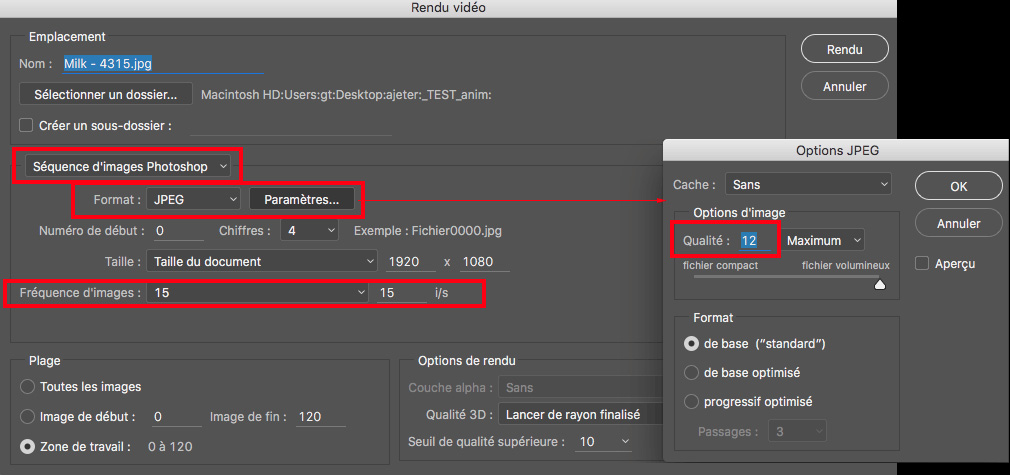This screenshot has width=1010, height=475.
Task: Open the Qualité 3D dropdown
Action: pyautogui.click(x=580, y=414)
